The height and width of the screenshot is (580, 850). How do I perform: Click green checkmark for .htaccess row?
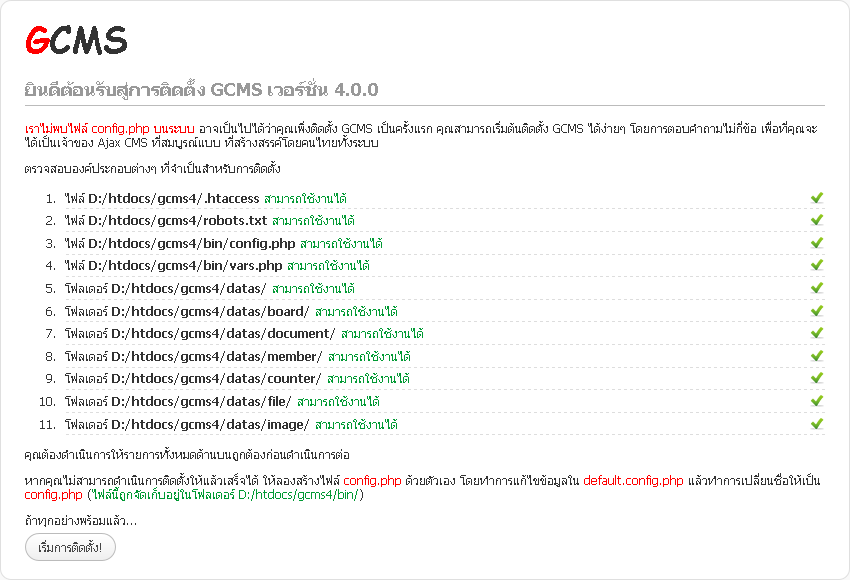[817, 198]
